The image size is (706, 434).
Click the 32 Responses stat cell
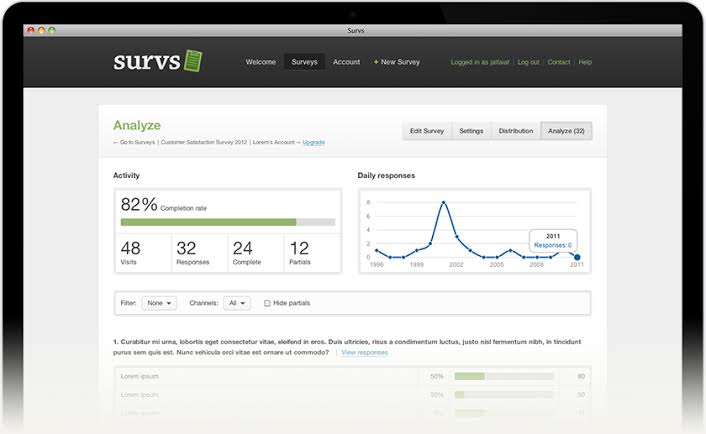(199, 253)
